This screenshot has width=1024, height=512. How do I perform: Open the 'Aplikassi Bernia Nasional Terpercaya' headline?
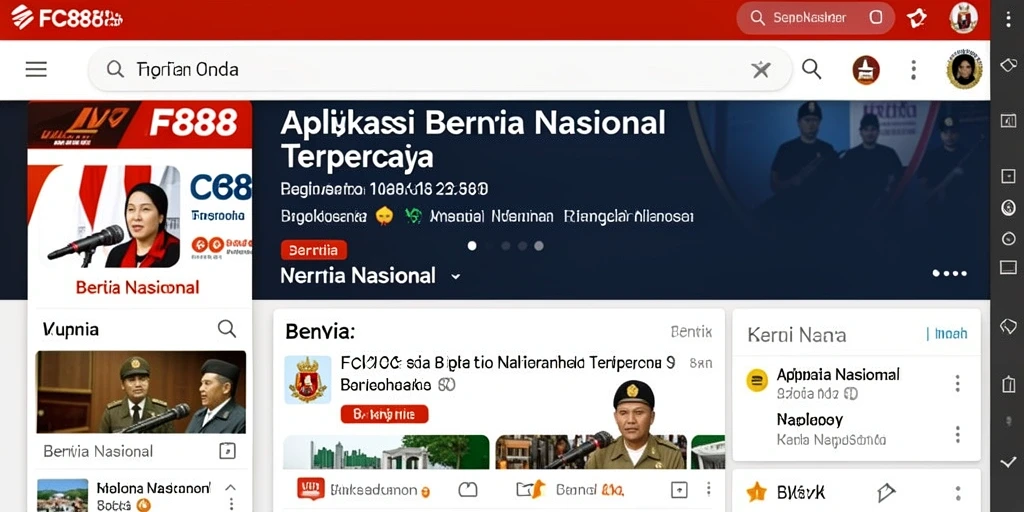(473, 138)
